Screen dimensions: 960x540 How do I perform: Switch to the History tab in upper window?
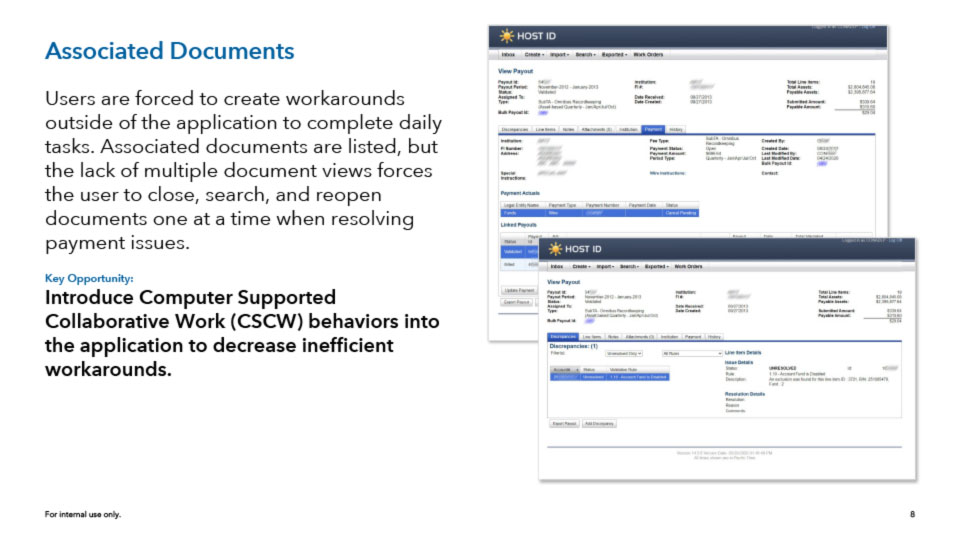677,129
